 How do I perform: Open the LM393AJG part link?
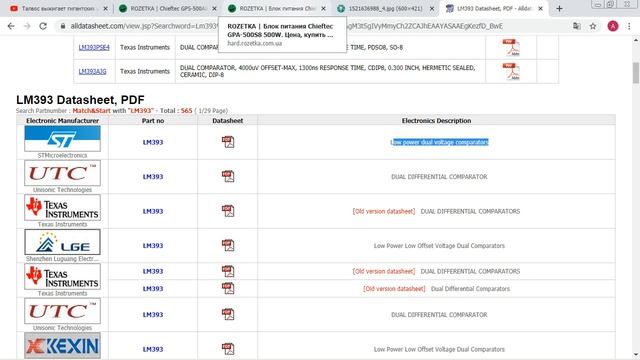click(x=93, y=71)
